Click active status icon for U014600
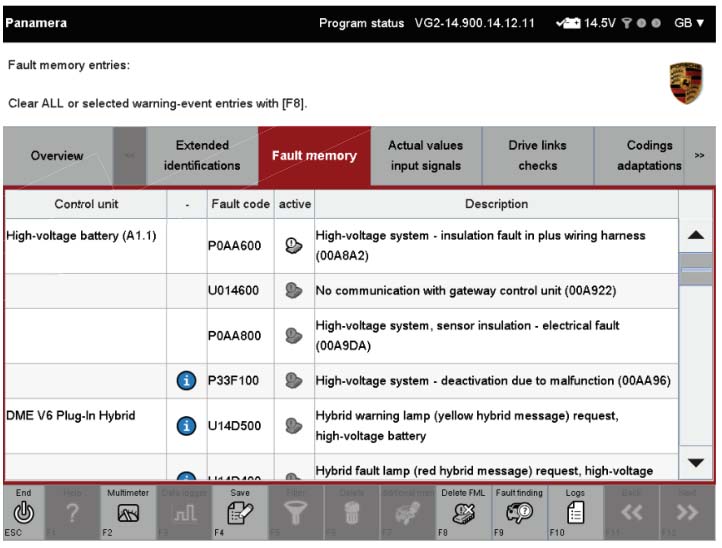722x548 pixels. 293,291
